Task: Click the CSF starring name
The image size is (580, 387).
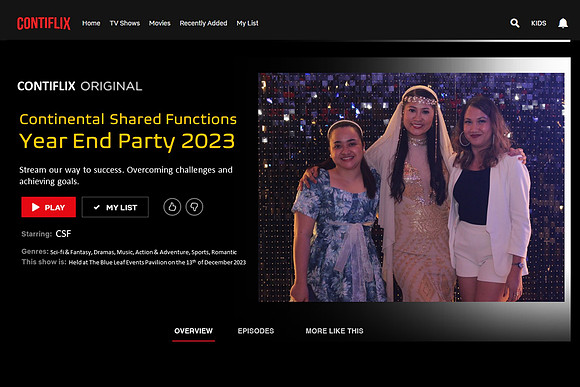Action: (63, 233)
